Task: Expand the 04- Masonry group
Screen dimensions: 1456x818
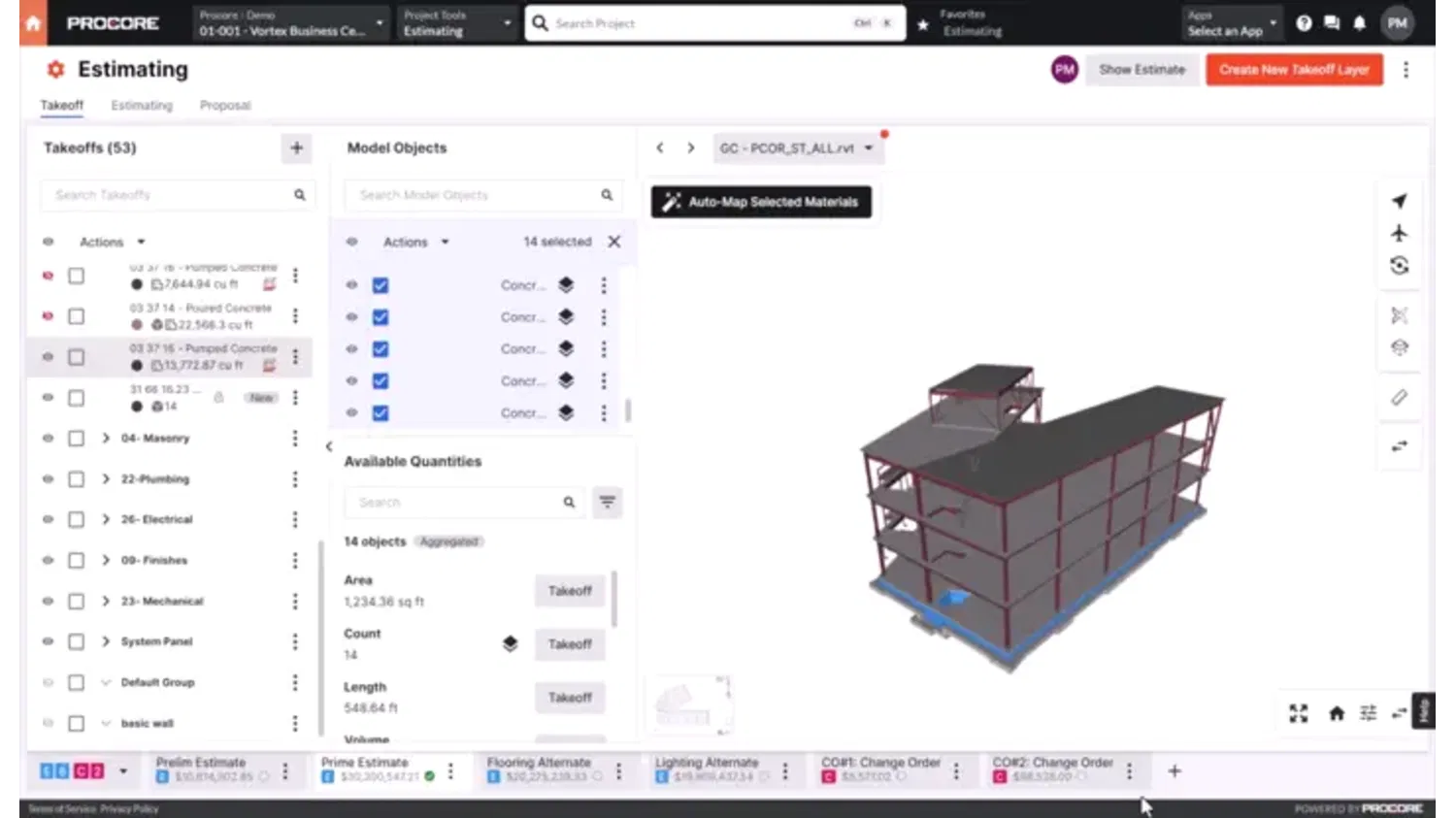Action: tap(106, 439)
